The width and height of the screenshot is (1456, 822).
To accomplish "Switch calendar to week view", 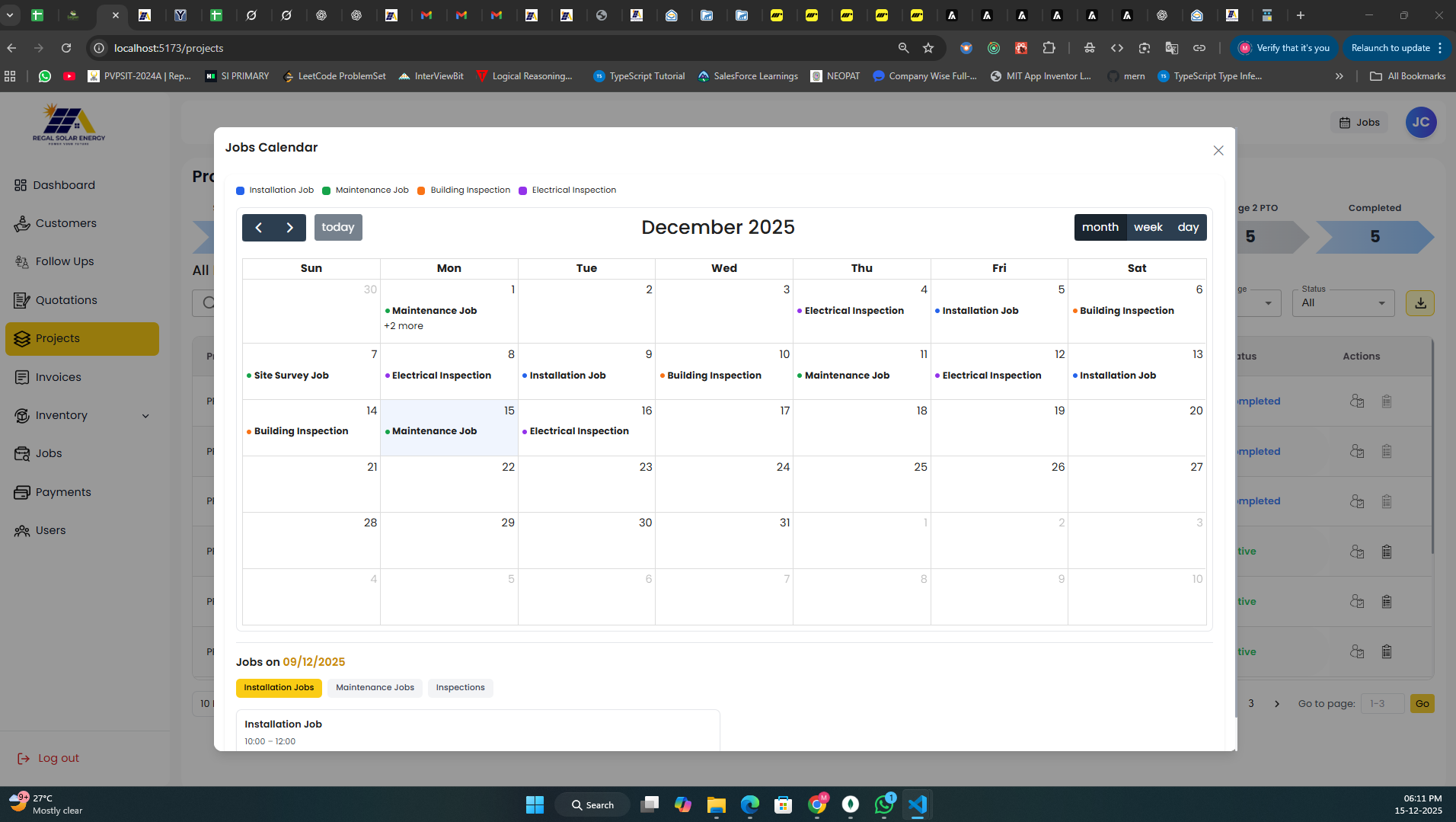I will point(1148,228).
